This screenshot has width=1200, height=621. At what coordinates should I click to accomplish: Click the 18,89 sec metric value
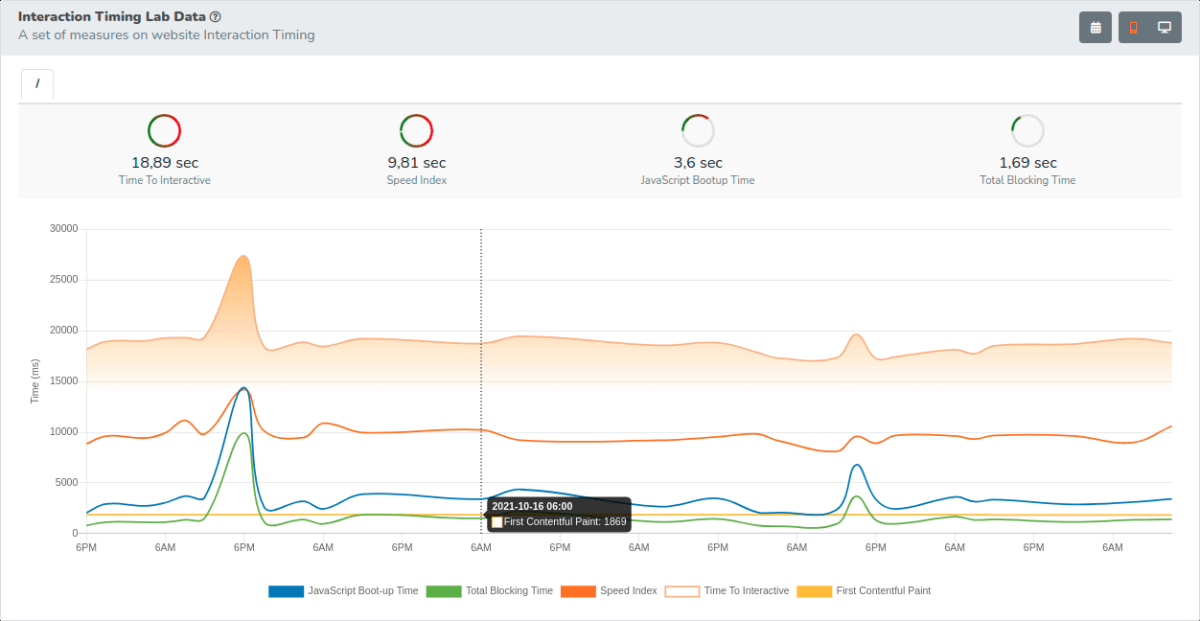pyautogui.click(x=164, y=162)
